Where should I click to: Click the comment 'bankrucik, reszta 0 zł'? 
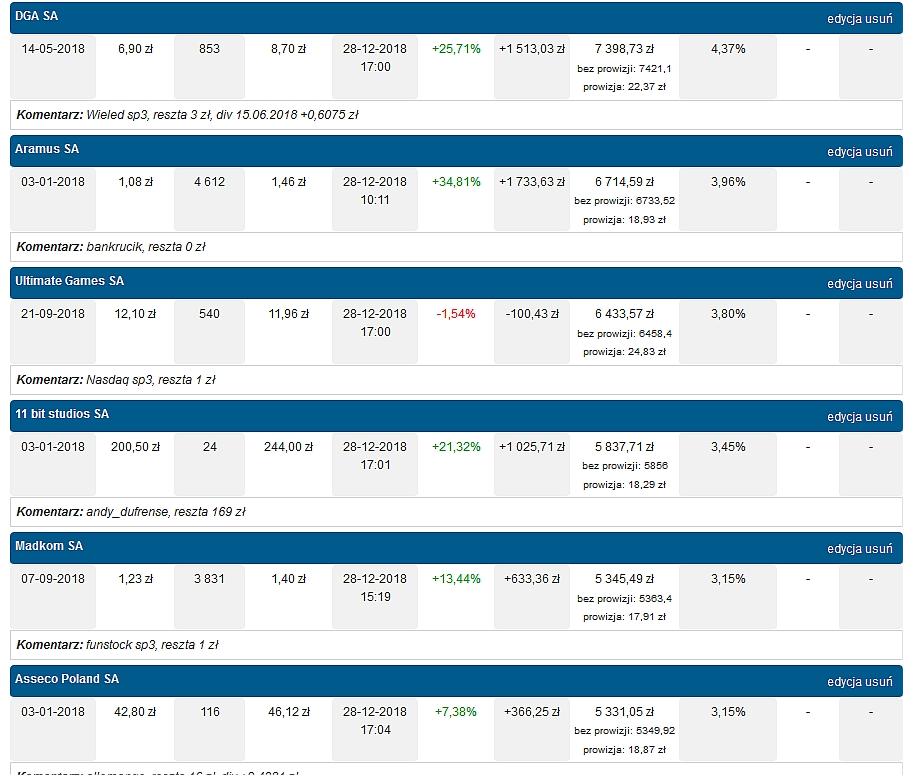pyautogui.click(x=146, y=247)
